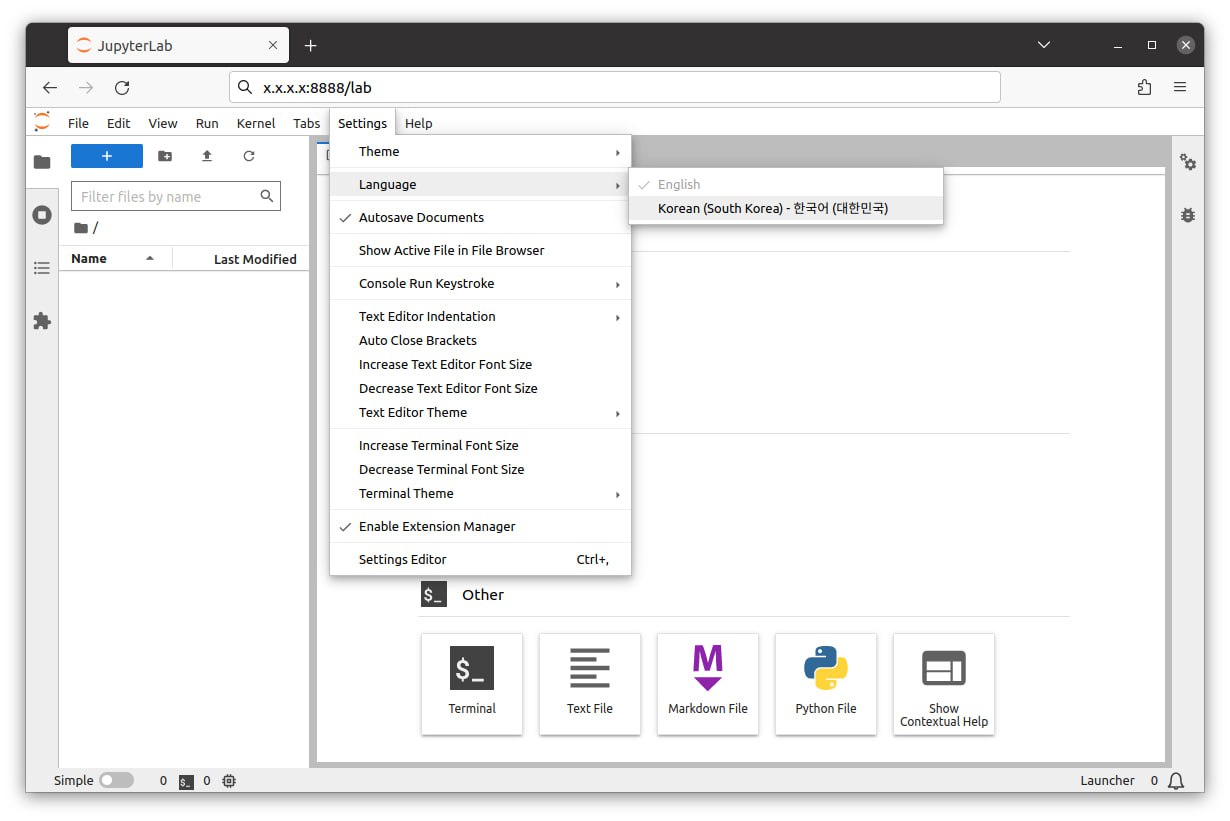Close the open Settings menu
This screenshot has height=821, width=1230.
[x=362, y=123]
